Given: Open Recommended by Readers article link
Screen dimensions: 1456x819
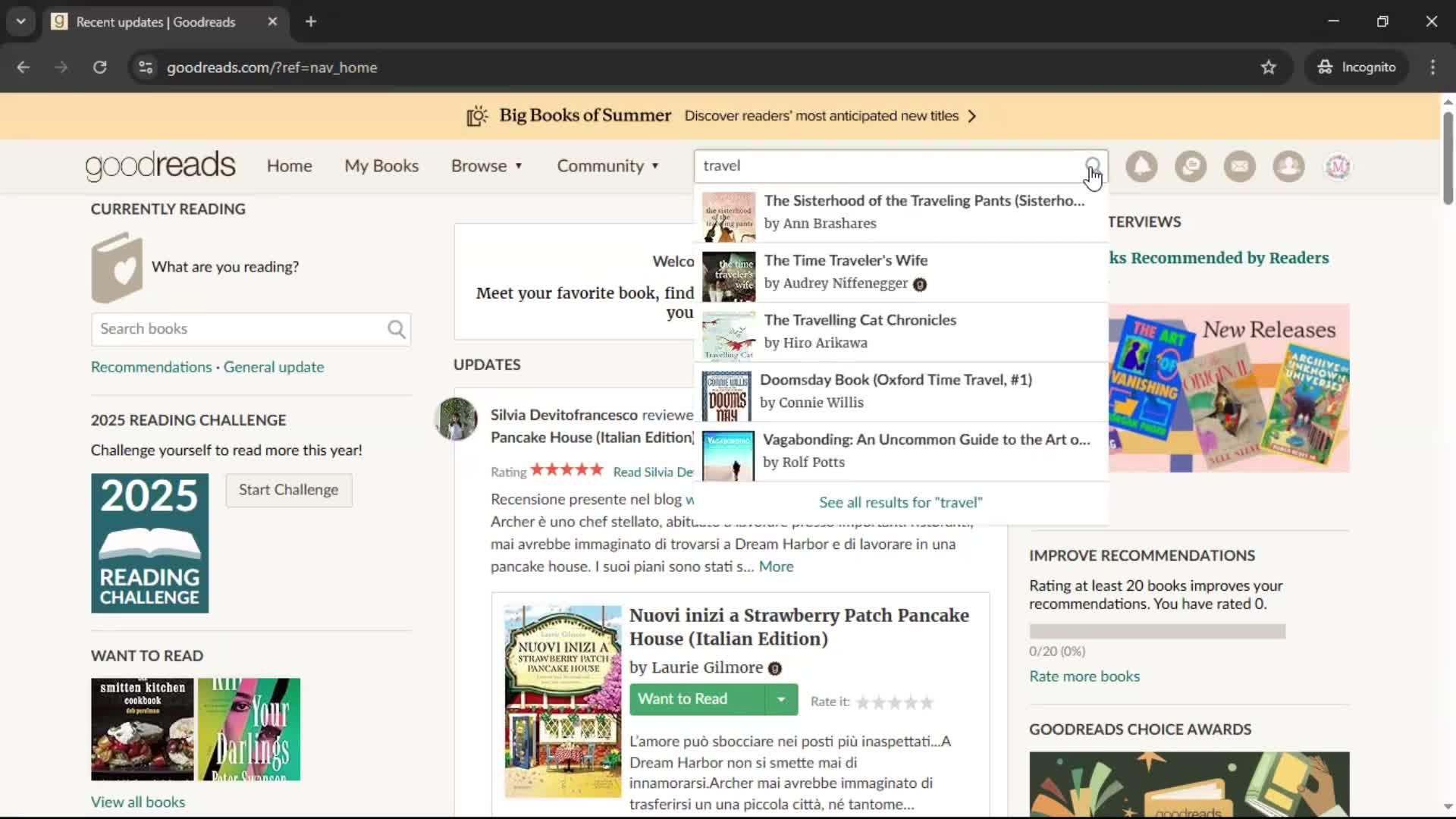Looking at the screenshot, I should [1219, 258].
